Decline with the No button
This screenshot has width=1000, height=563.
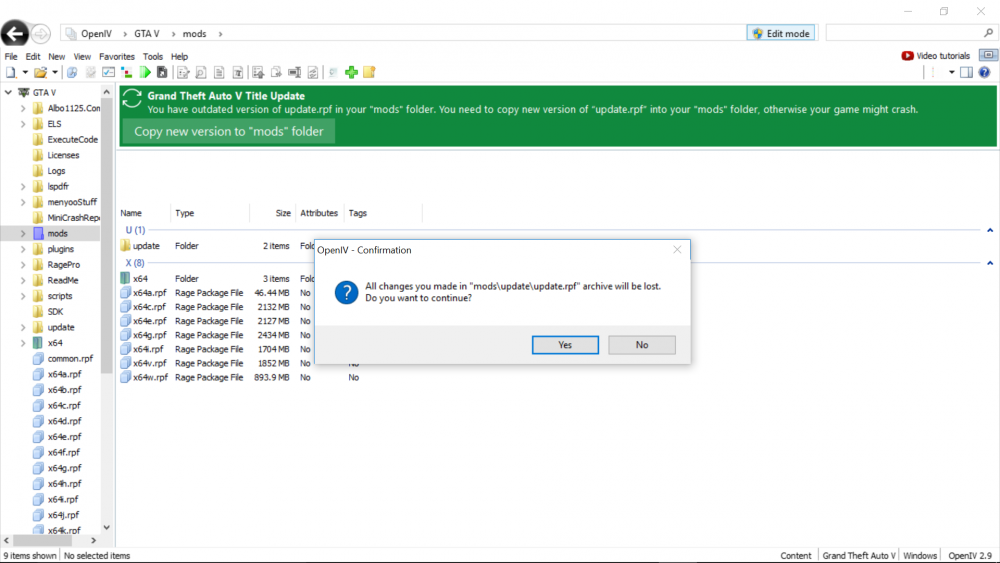(642, 345)
